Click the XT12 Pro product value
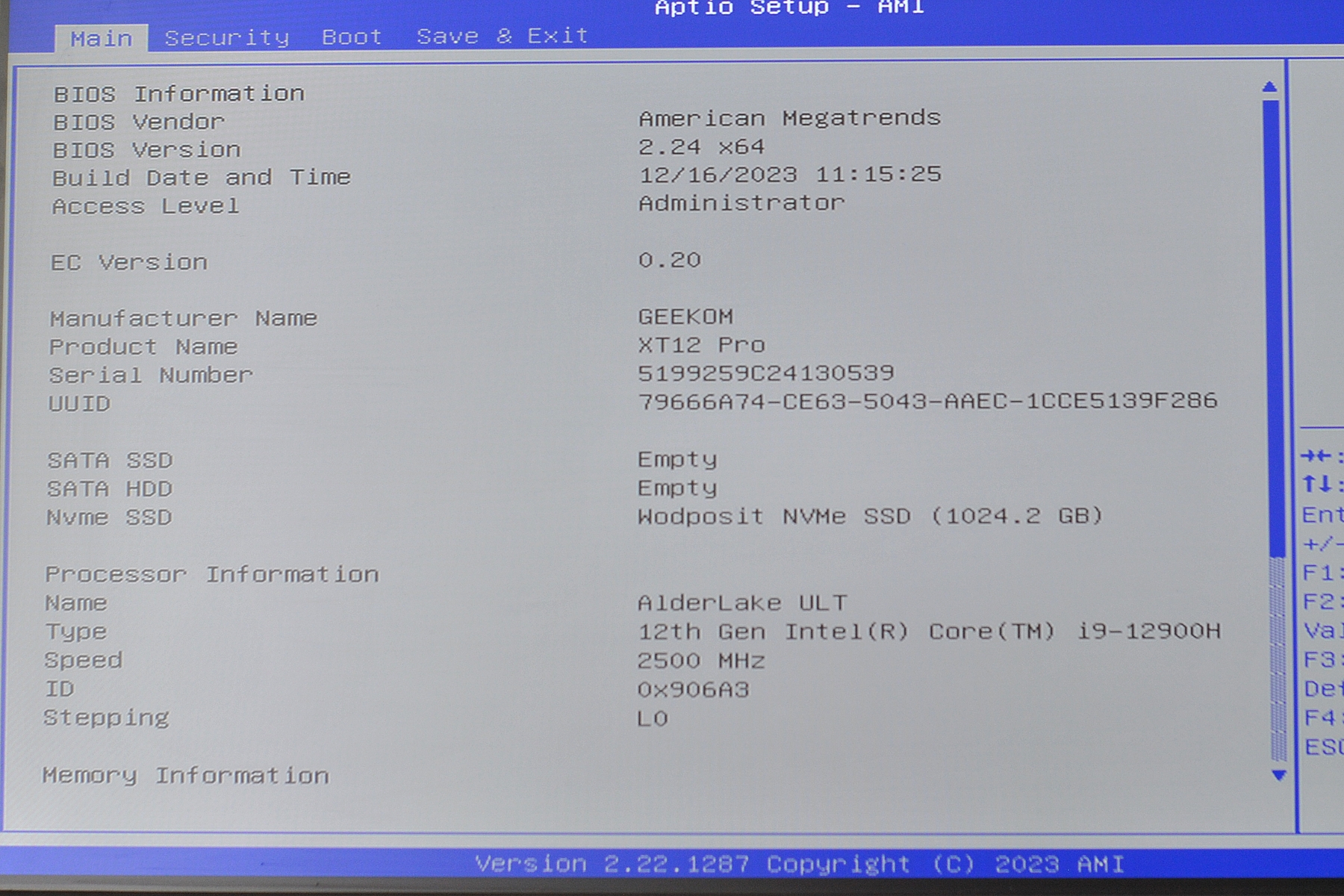 [x=701, y=345]
